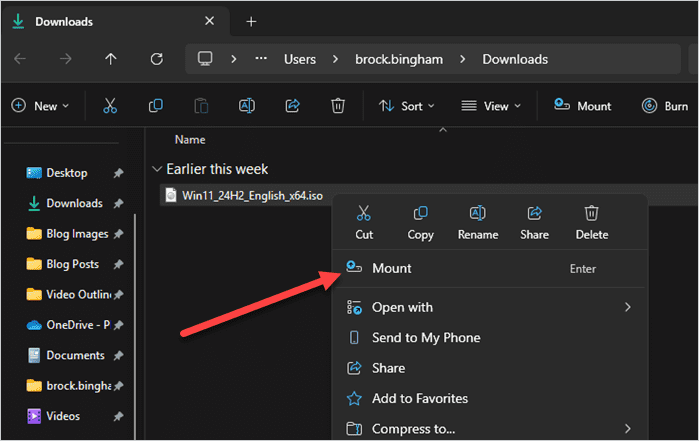Select the Downloads tab title
The width and height of the screenshot is (699, 441).
pyautogui.click(x=64, y=22)
